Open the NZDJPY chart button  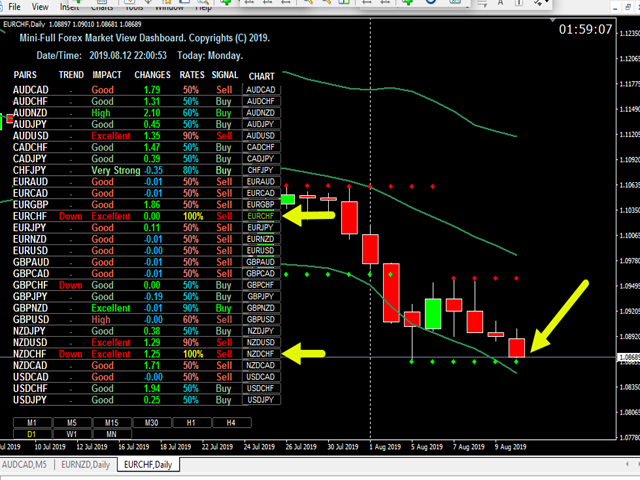point(261,331)
